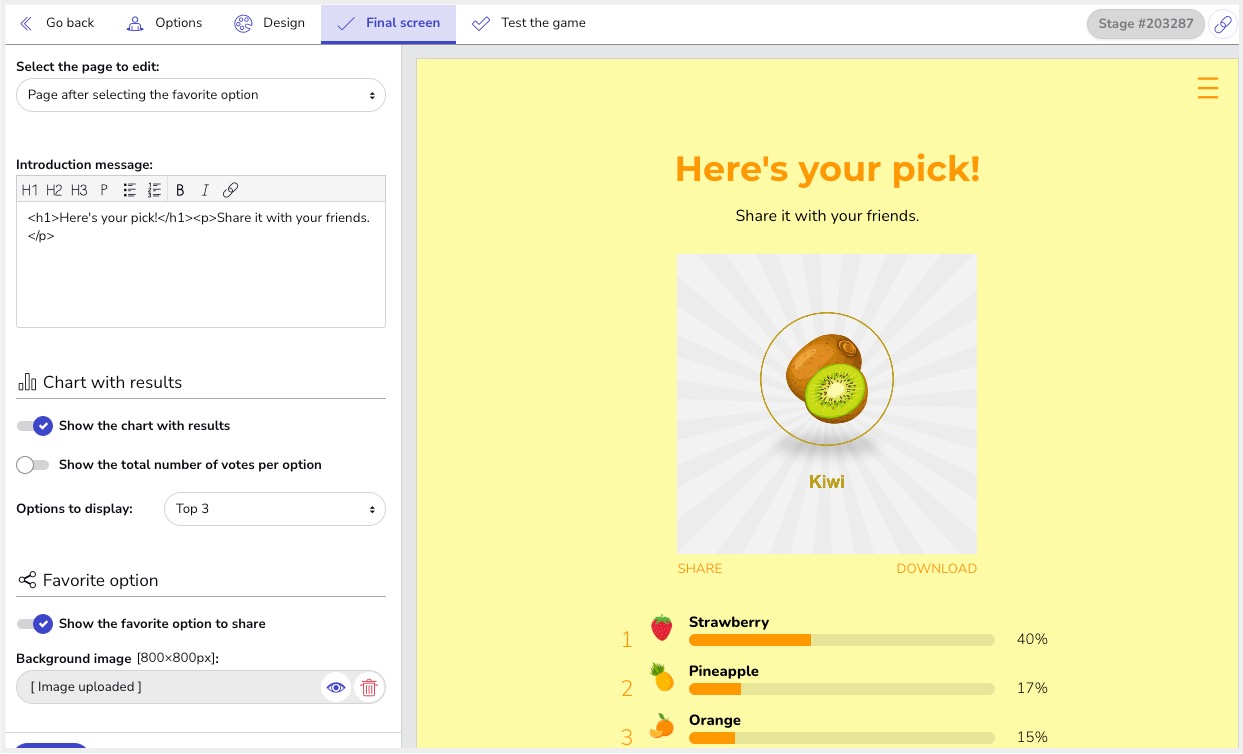Disable Show the chart with results
This screenshot has height=754, width=1243.
click(x=35, y=426)
